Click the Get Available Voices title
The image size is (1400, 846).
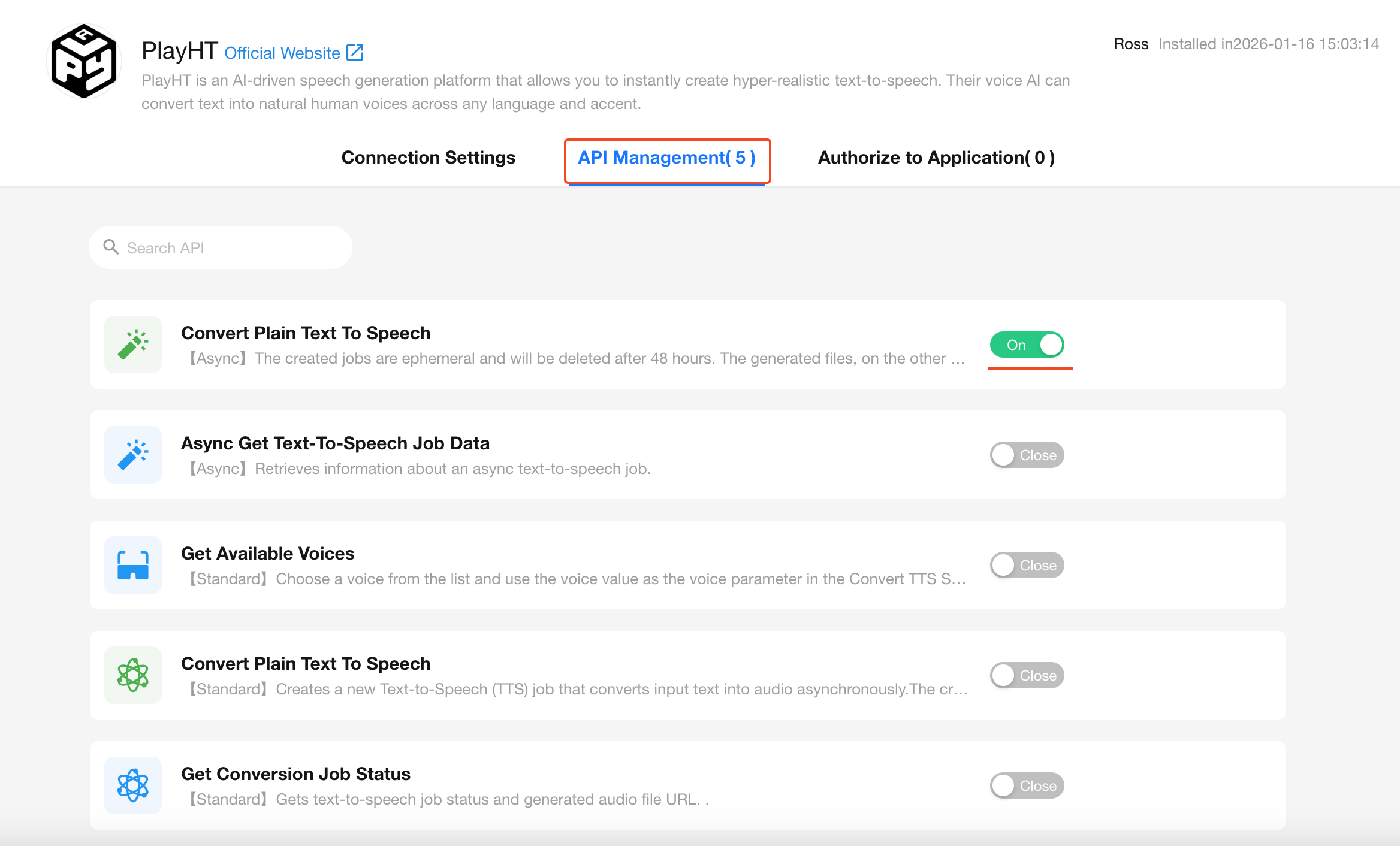(267, 553)
